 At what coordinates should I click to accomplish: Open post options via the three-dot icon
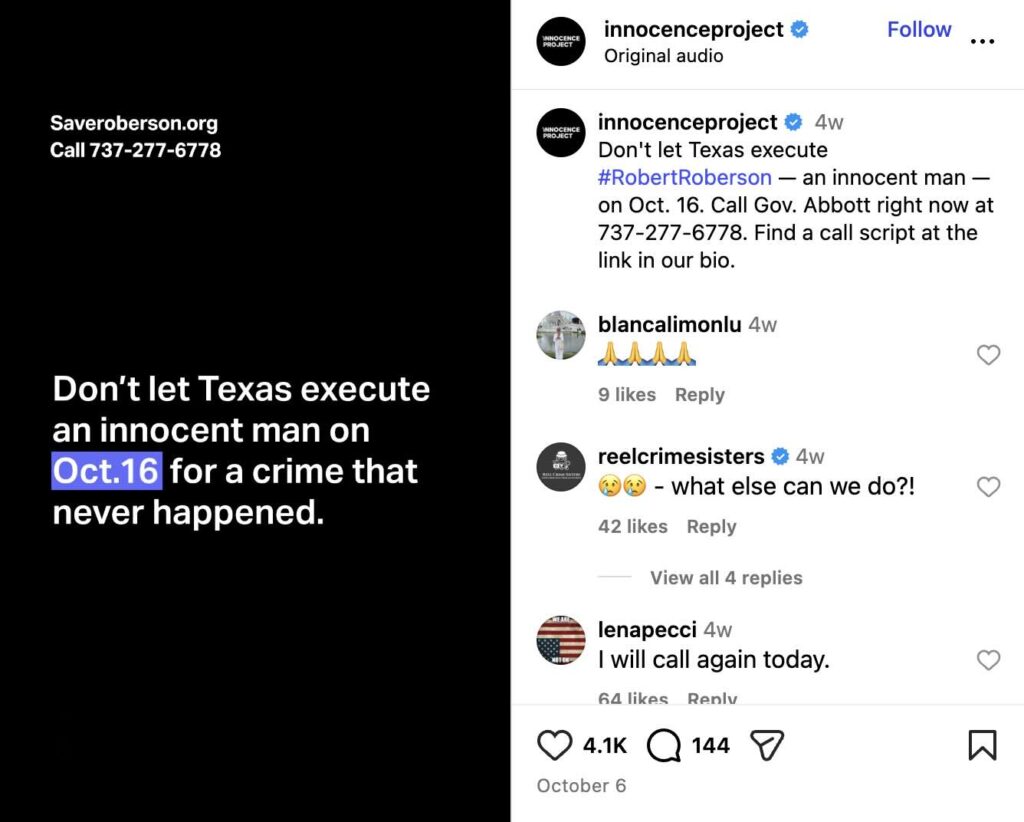coord(983,41)
